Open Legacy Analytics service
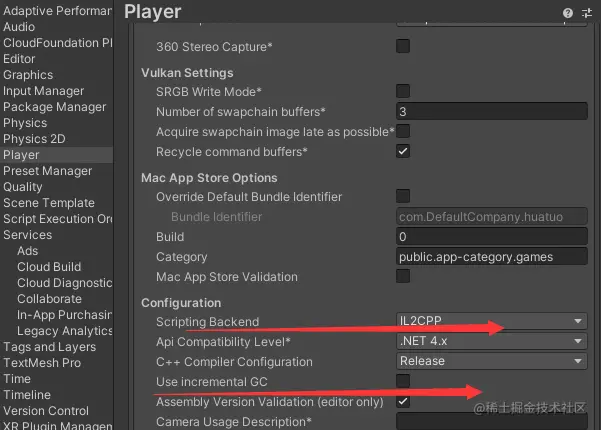The width and height of the screenshot is (601, 430). point(57,331)
